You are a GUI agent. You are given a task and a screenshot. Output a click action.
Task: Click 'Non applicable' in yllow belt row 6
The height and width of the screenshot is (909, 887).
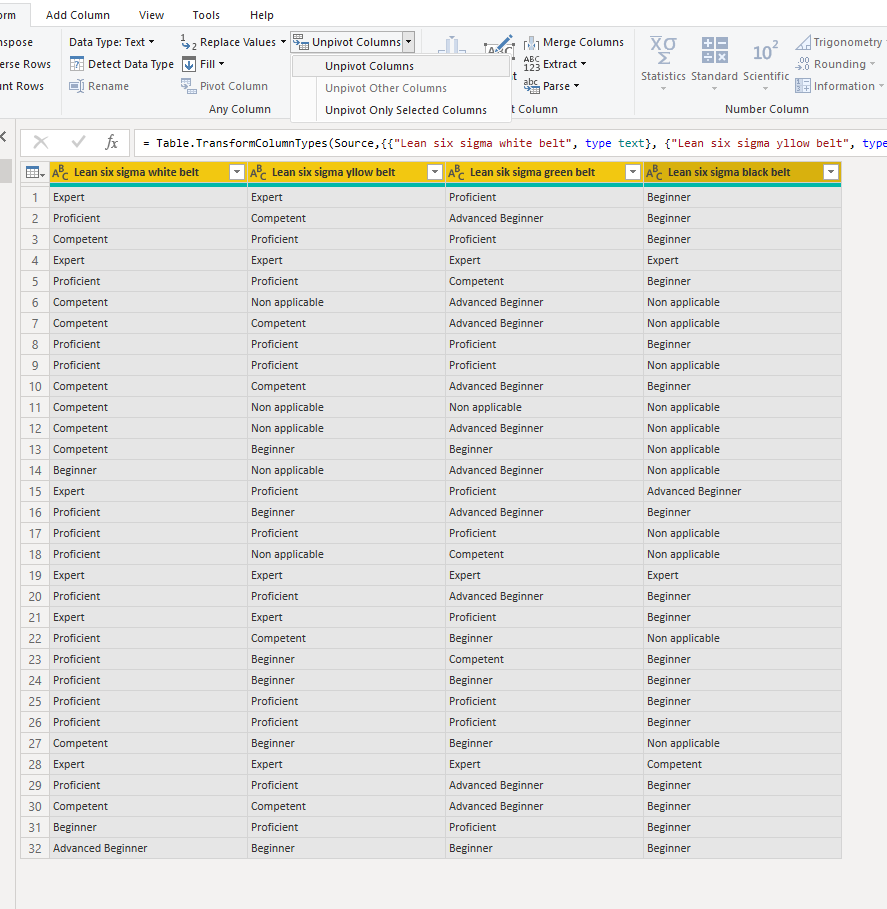[x=287, y=302]
